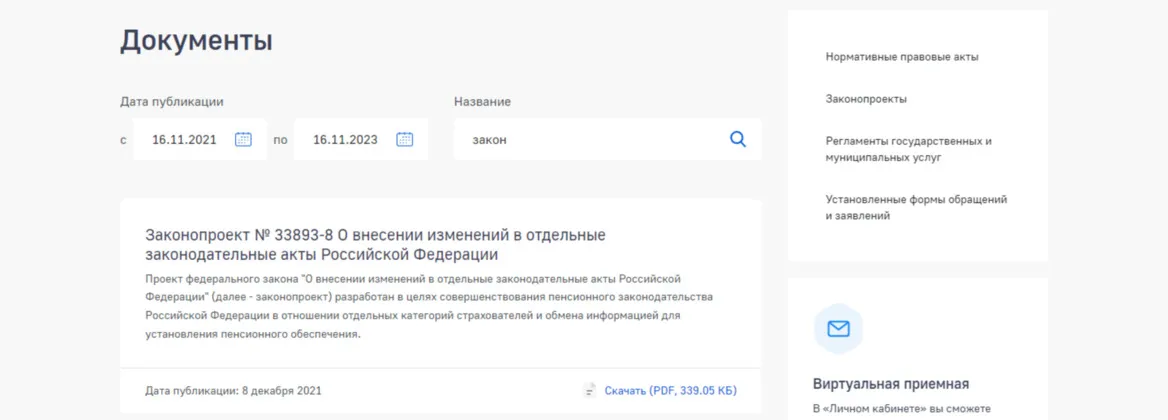Open the end date calendar picker icon
This screenshot has width=1168, height=420.
point(404,139)
